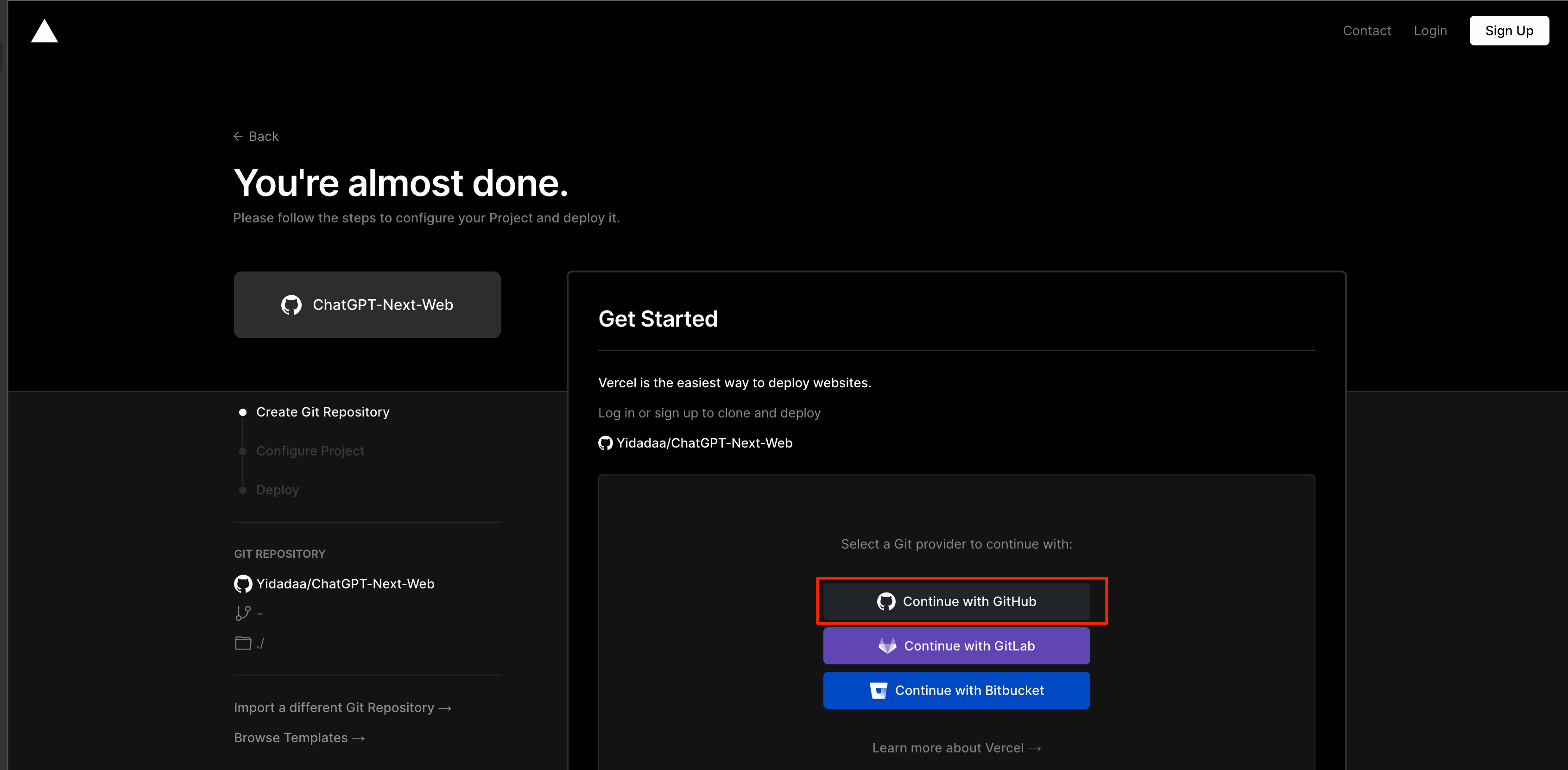Screen dimensions: 1568x770
Task: Click Import a different Git Repository
Action: 343,708
